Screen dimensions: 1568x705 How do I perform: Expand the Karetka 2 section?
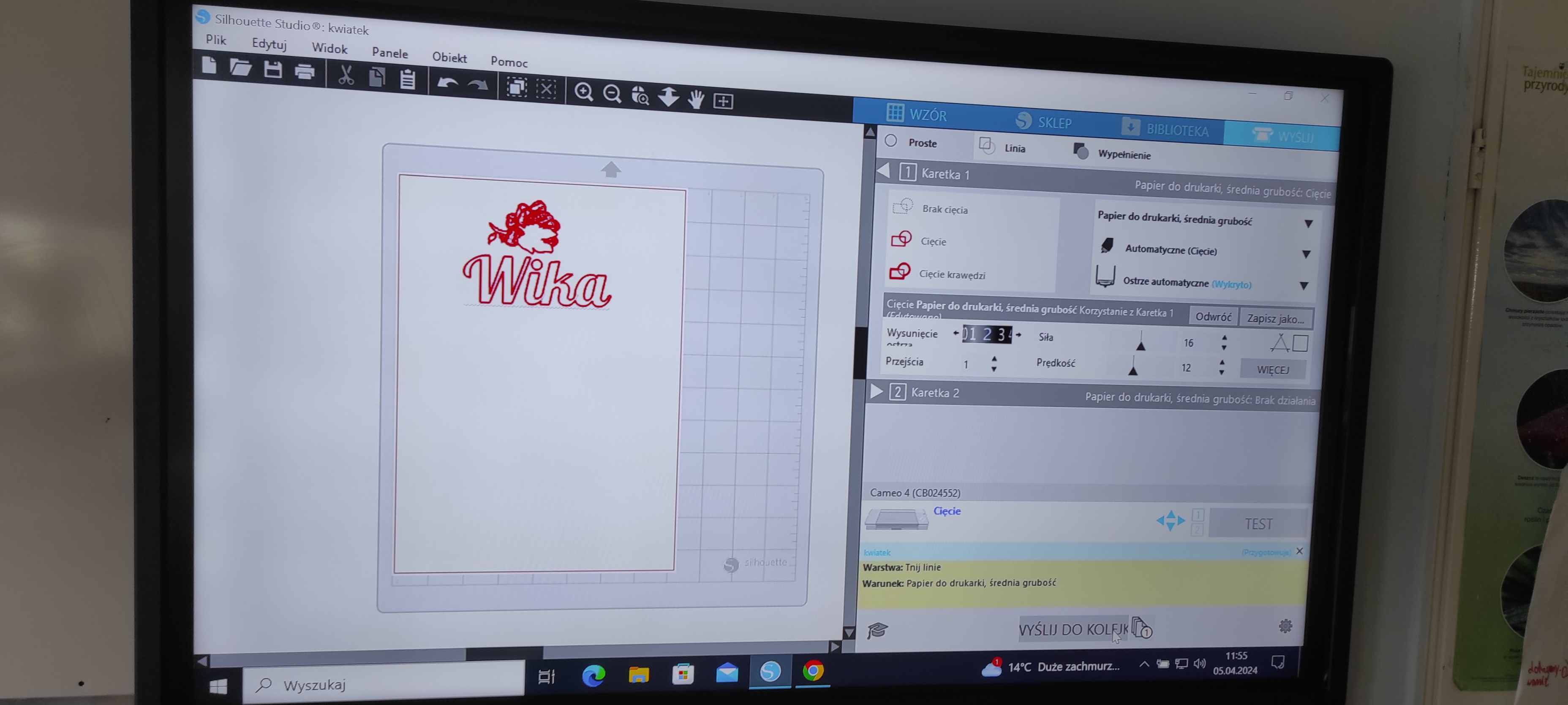tap(876, 391)
